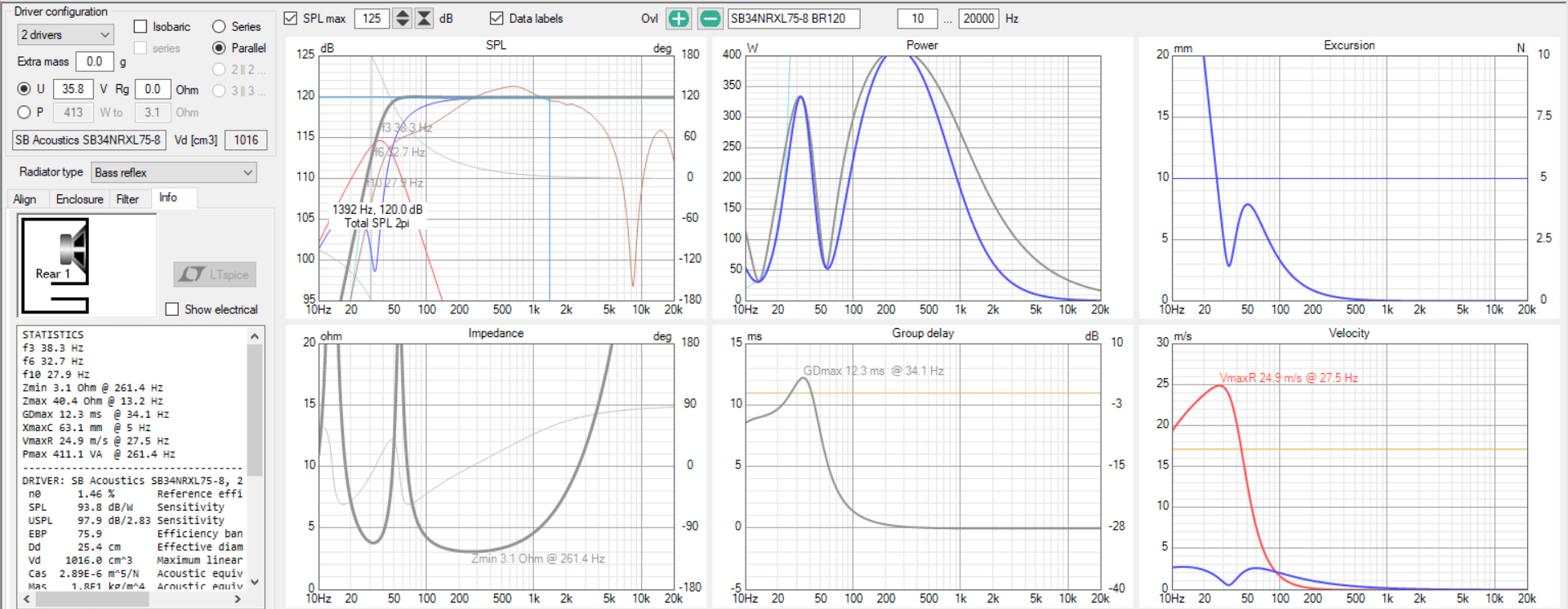Image resolution: width=1568 pixels, height=609 pixels.
Task: Click the statistics vertical scrollbar thumb
Action: [x=255, y=411]
